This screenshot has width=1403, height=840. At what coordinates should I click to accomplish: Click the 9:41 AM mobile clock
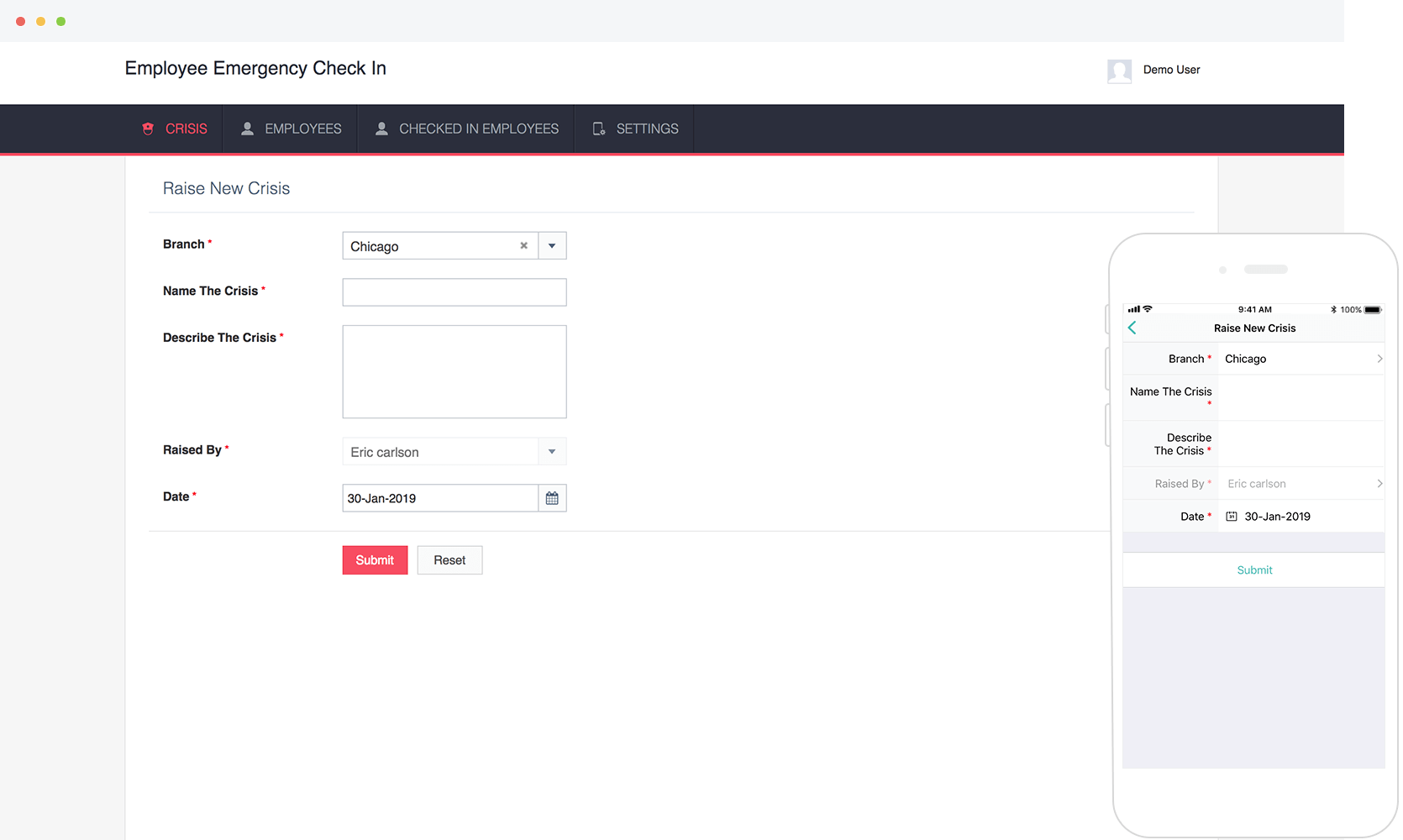[x=1255, y=310]
